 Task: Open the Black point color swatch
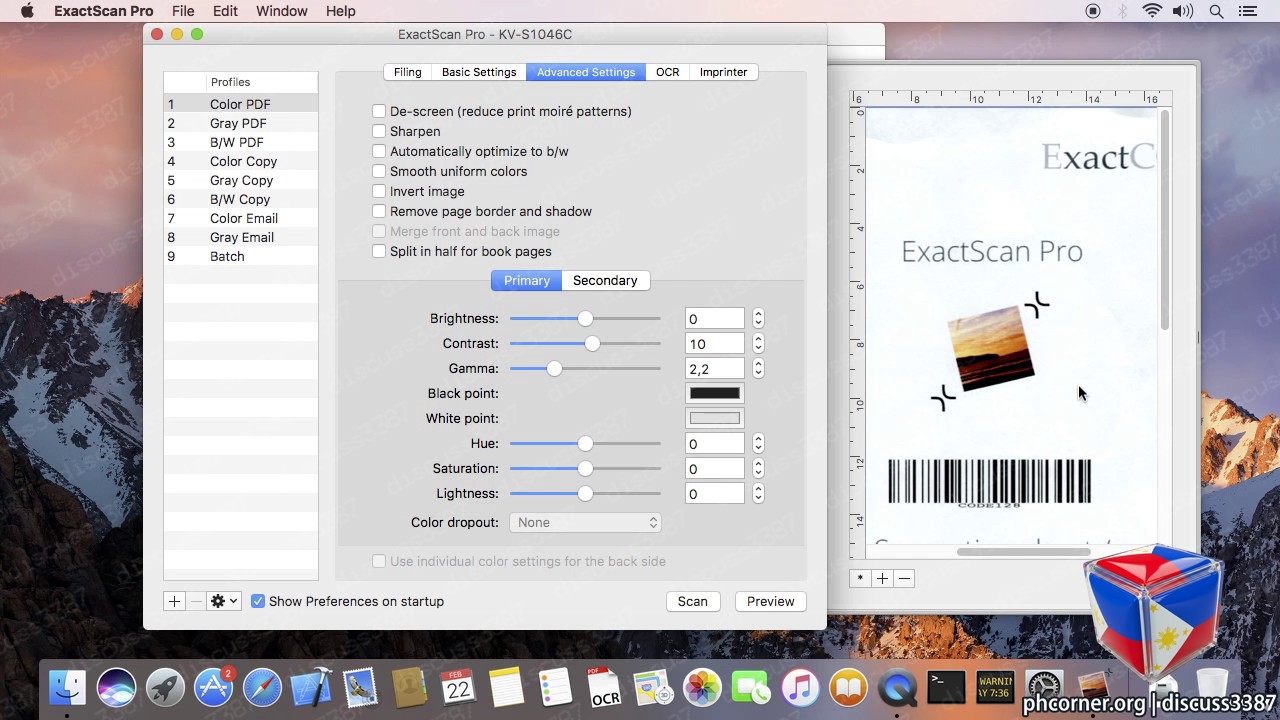[x=714, y=393]
